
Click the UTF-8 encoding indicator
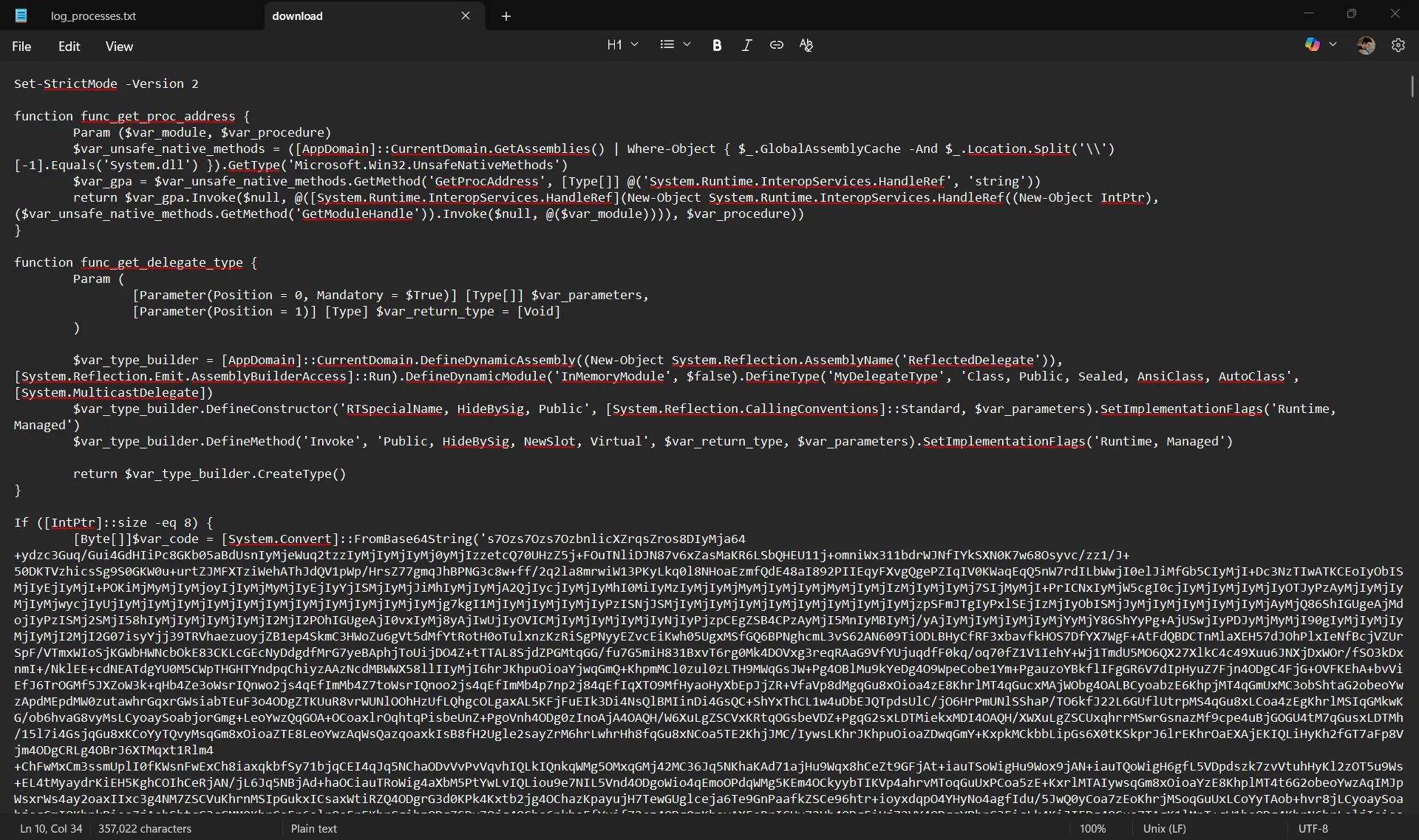click(1313, 828)
